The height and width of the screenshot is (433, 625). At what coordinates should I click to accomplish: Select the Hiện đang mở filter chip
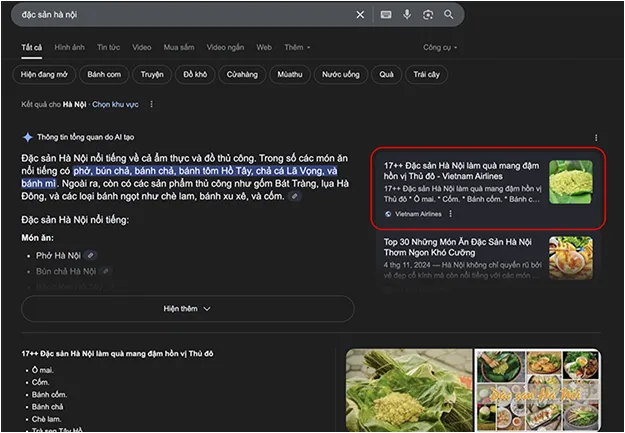44,75
